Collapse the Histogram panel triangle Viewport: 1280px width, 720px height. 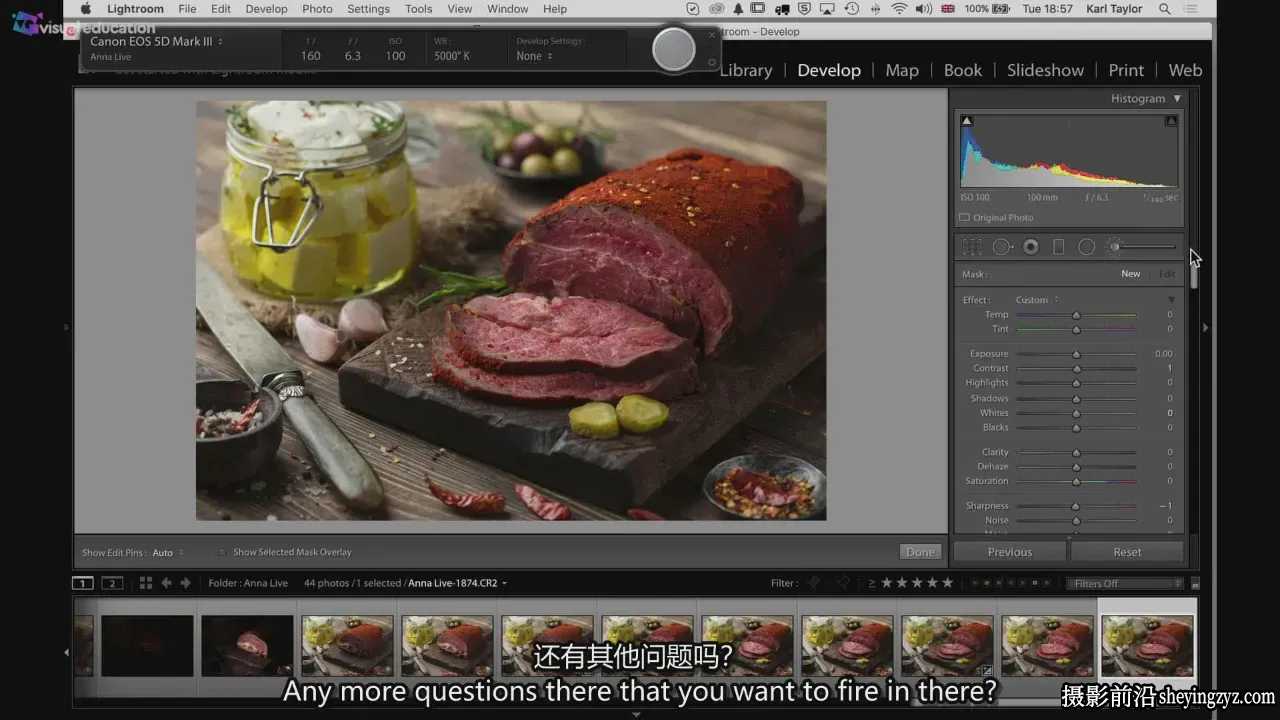pos(1177,98)
